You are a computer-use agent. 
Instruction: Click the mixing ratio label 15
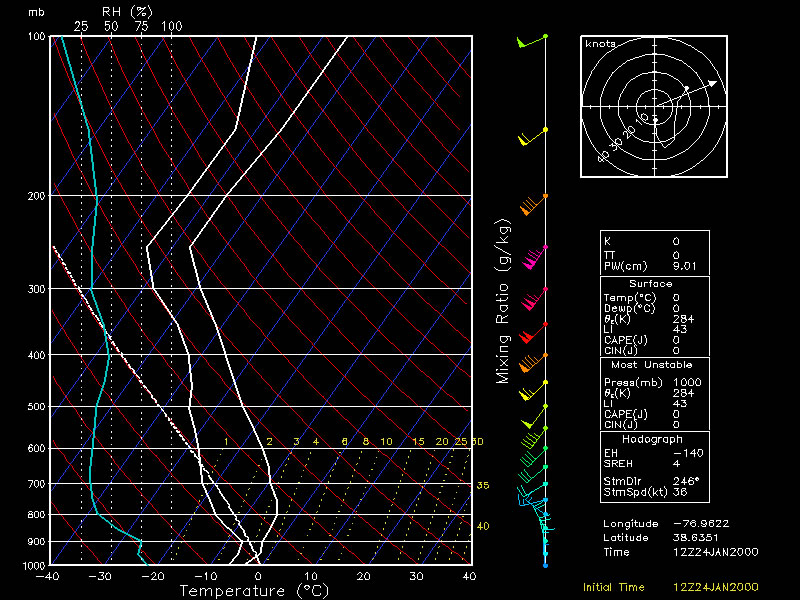pos(418,442)
